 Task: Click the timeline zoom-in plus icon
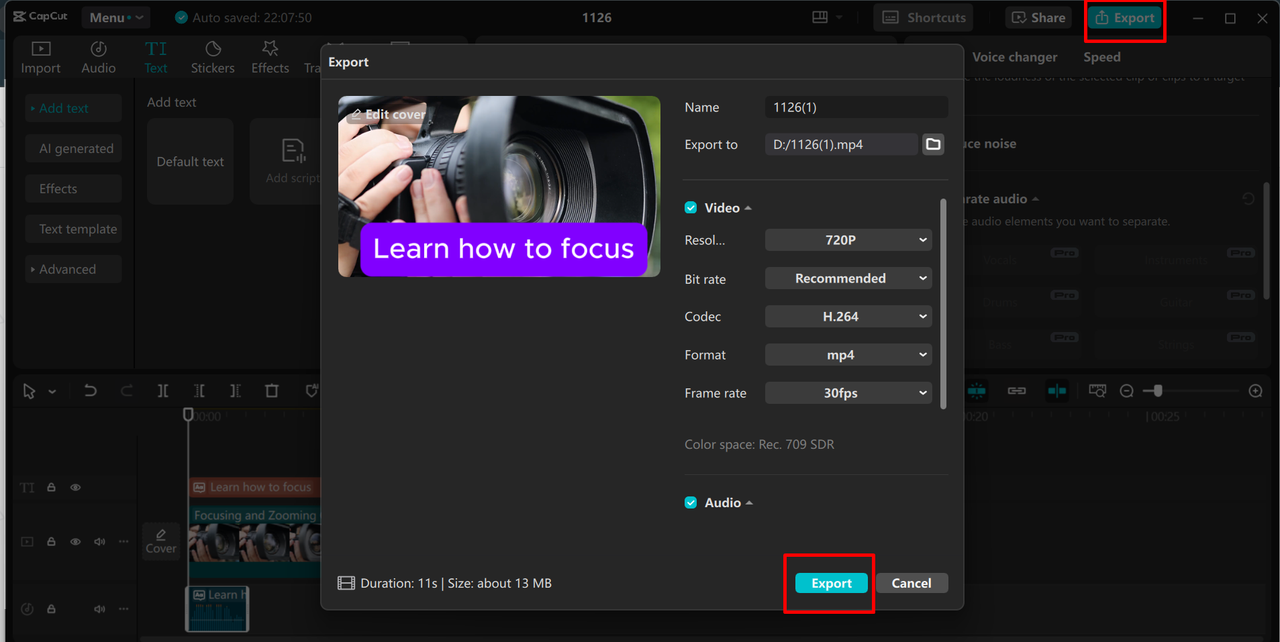pos(1256,391)
